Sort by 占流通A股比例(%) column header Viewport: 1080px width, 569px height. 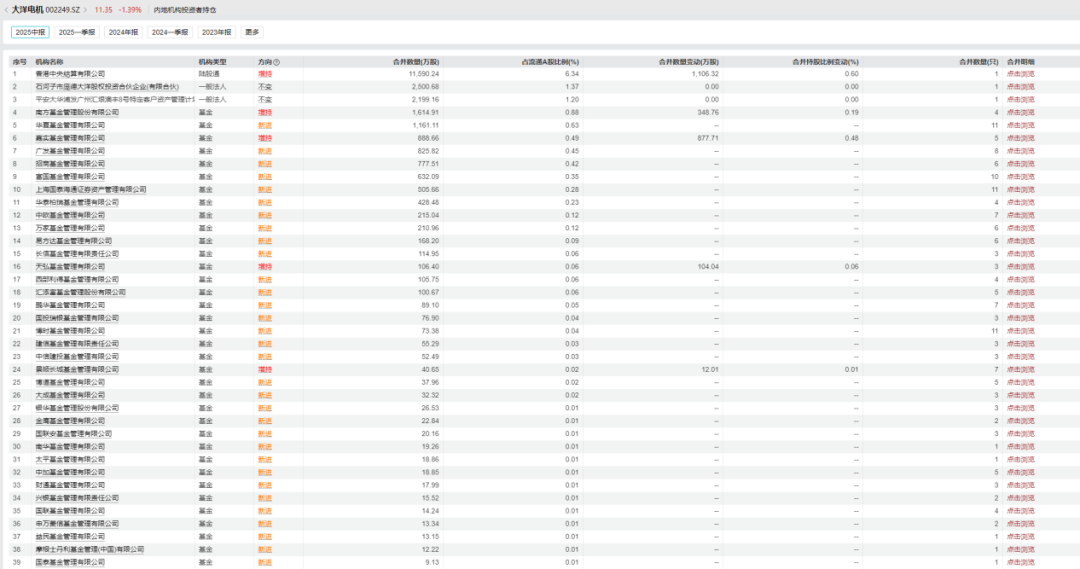550,62
